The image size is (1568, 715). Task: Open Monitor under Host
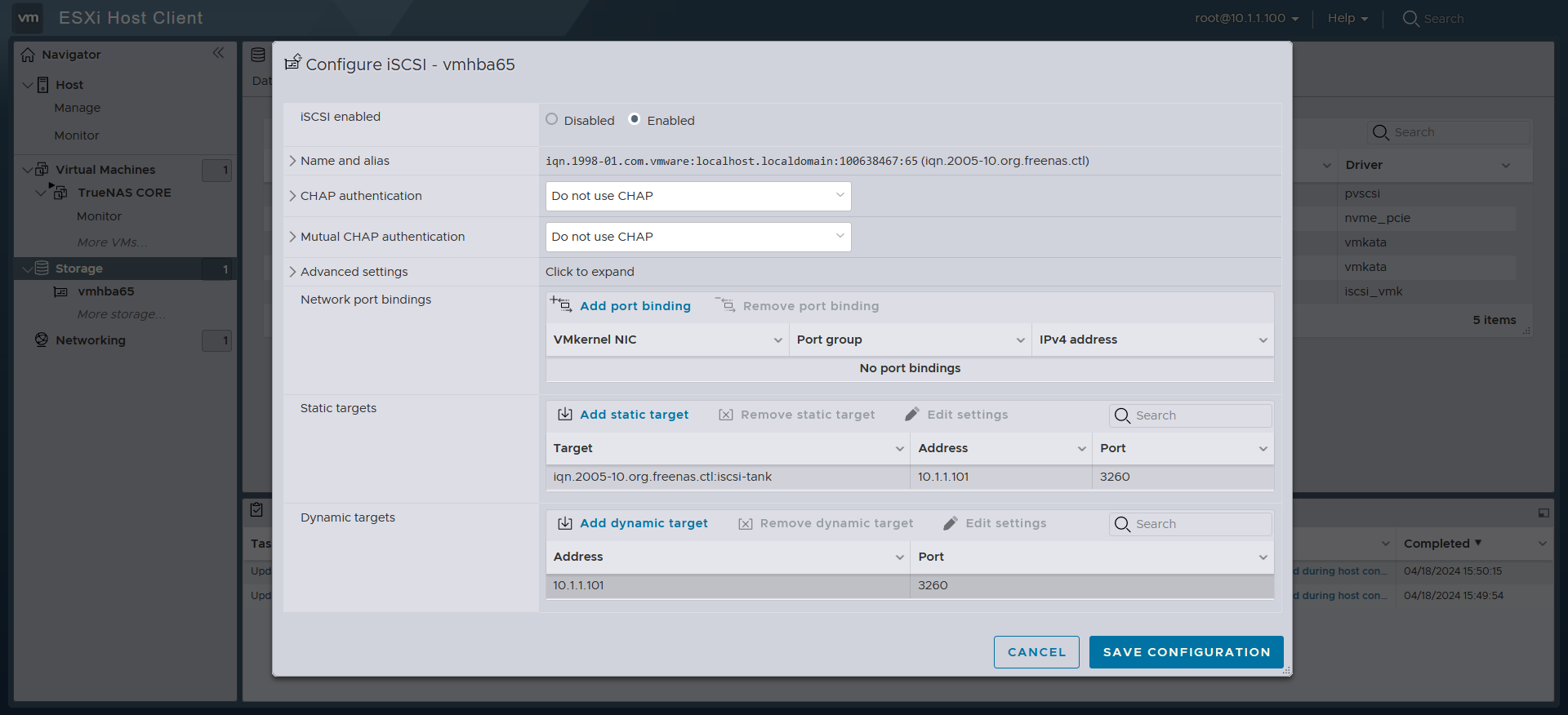pyautogui.click(x=77, y=135)
